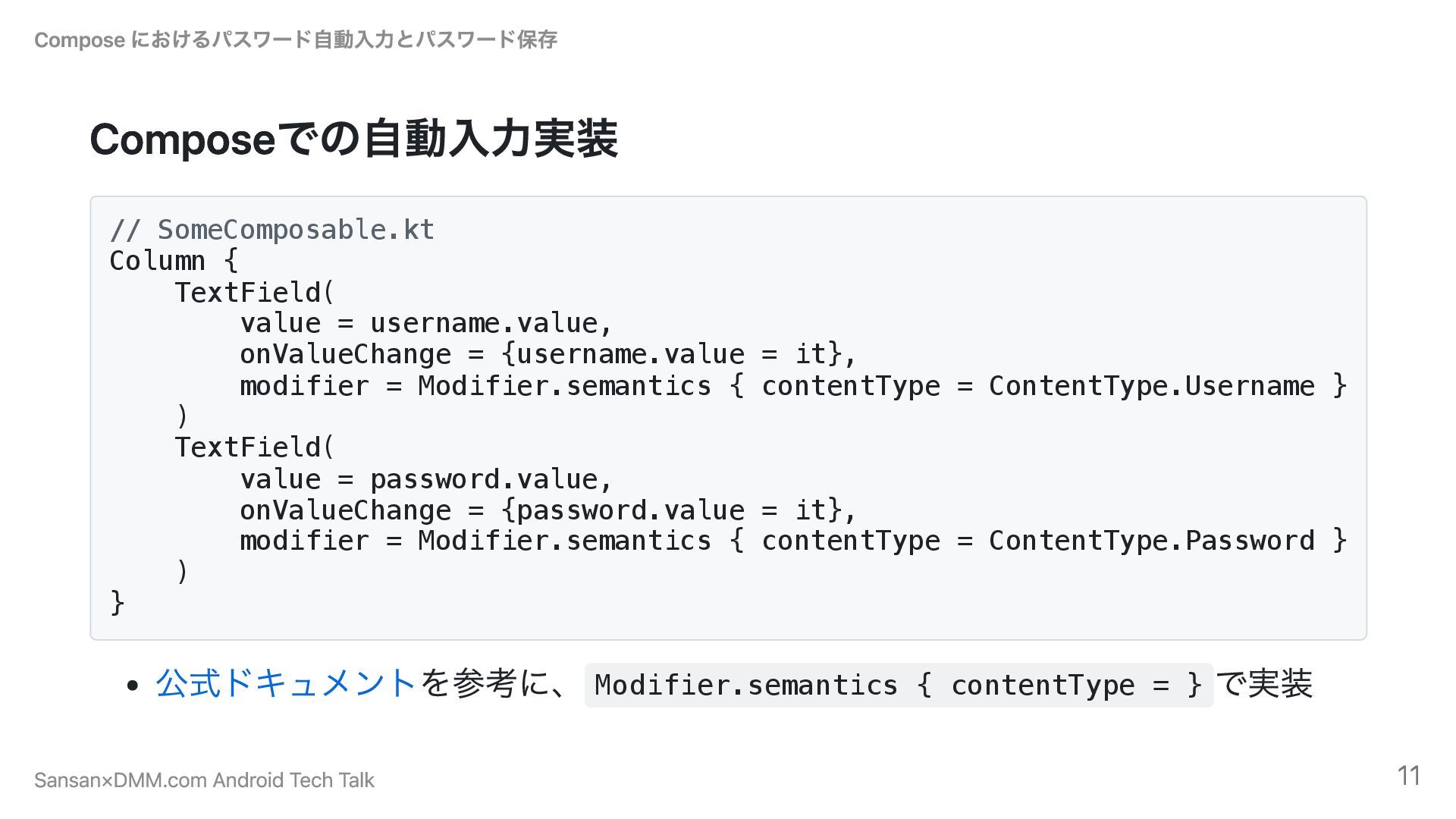This screenshot has height=819, width=1456.
Task: Click the slide title Composeでの自動入力実装
Action: (x=353, y=140)
